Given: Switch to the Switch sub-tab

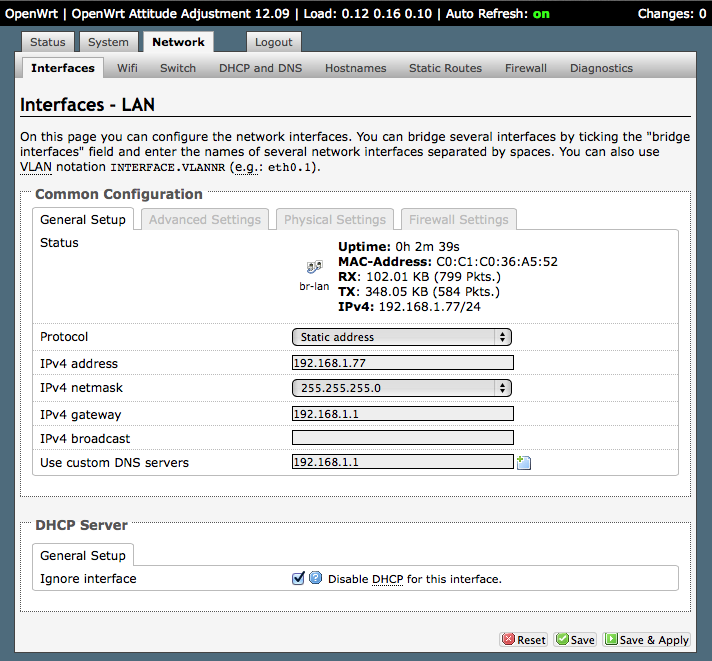Looking at the screenshot, I should pyautogui.click(x=178, y=68).
